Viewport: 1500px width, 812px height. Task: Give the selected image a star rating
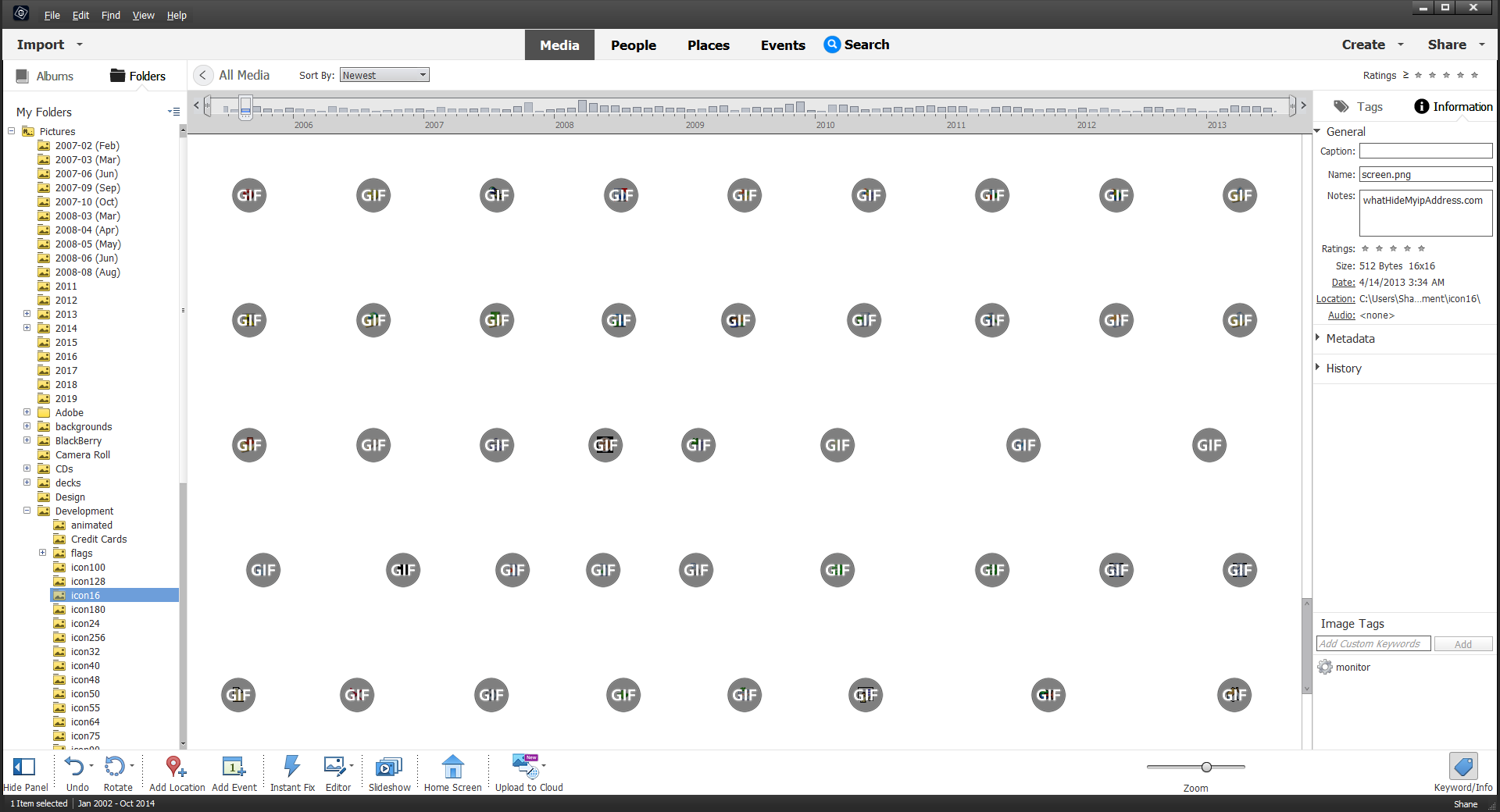pos(1393,248)
